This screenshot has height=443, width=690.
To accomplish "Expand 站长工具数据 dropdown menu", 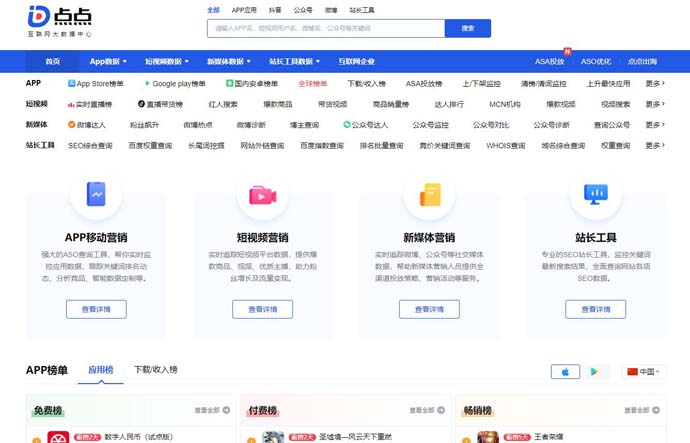I will pyautogui.click(x=294, y=61).
